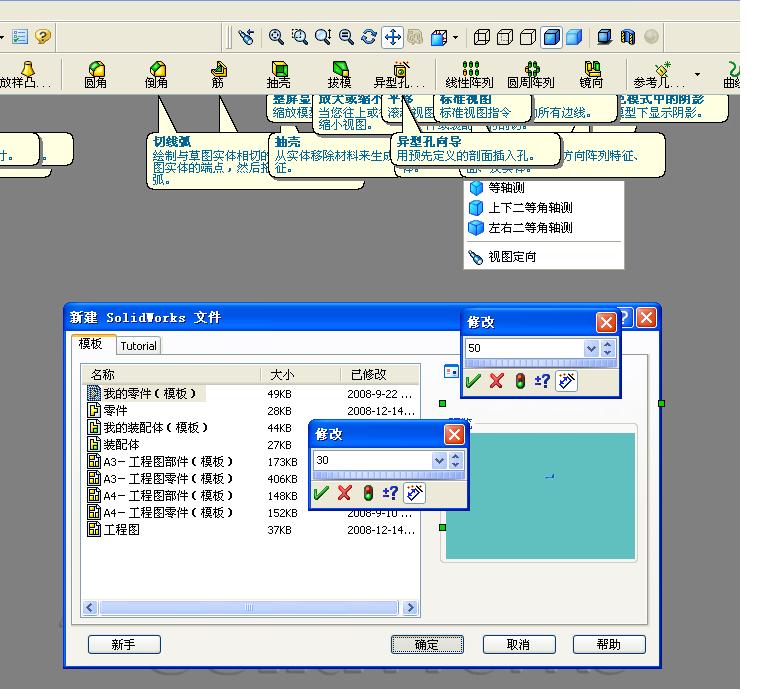Accept value 30 with green checkmark
The image size is (760, 694).
(x=321, y=493)
